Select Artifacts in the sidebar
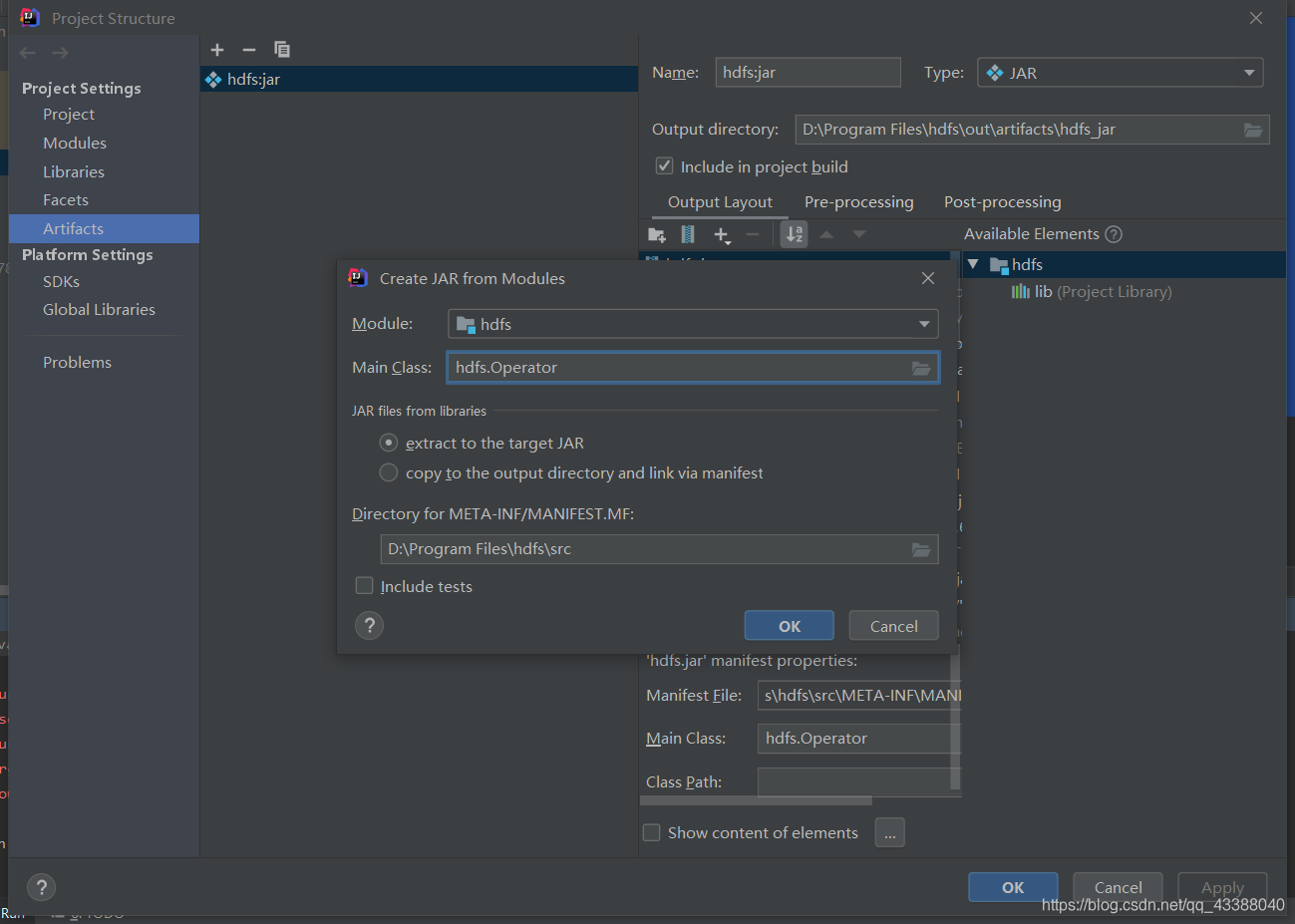 pyautogui.click(x=105, y=228)
